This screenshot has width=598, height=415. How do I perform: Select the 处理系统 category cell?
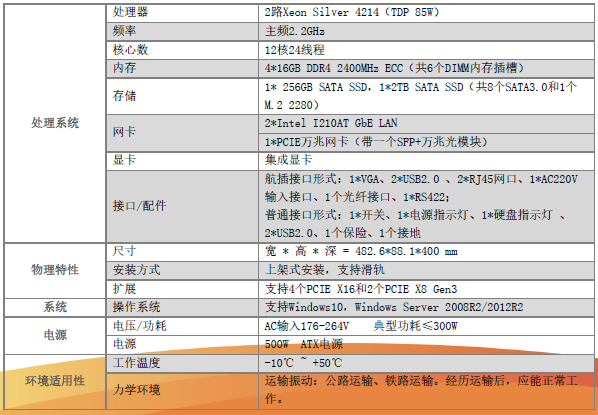55,123
